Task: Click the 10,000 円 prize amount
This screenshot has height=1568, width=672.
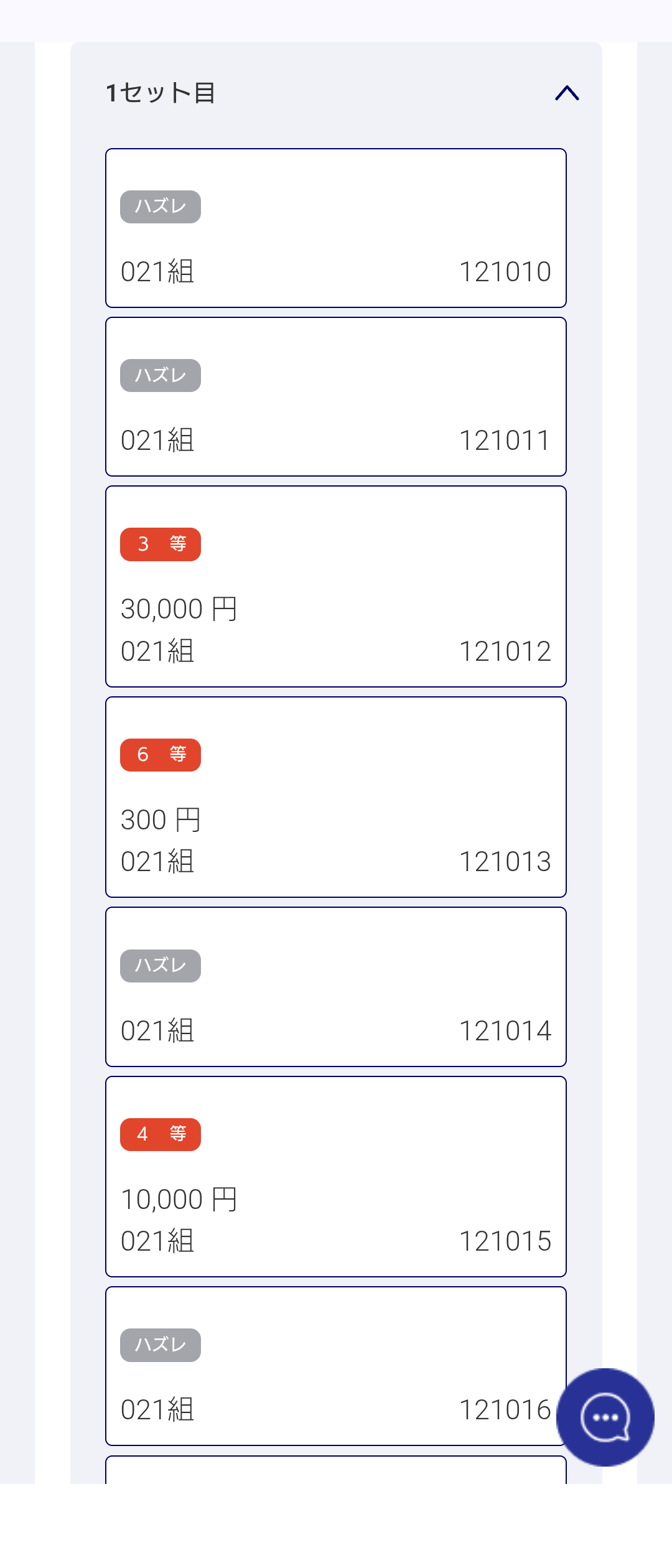Action: click(179, 1199)
